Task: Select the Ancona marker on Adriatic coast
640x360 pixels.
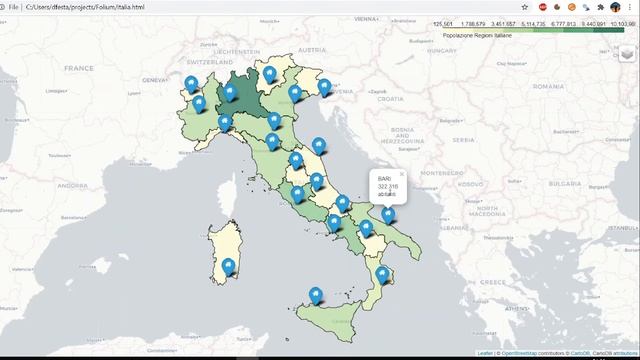Action: pyautogui.click(x=319, y=146)
